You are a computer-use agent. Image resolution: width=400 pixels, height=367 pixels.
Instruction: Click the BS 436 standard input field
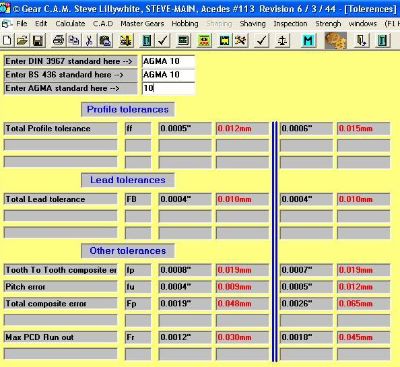click(x=168, y=75)
